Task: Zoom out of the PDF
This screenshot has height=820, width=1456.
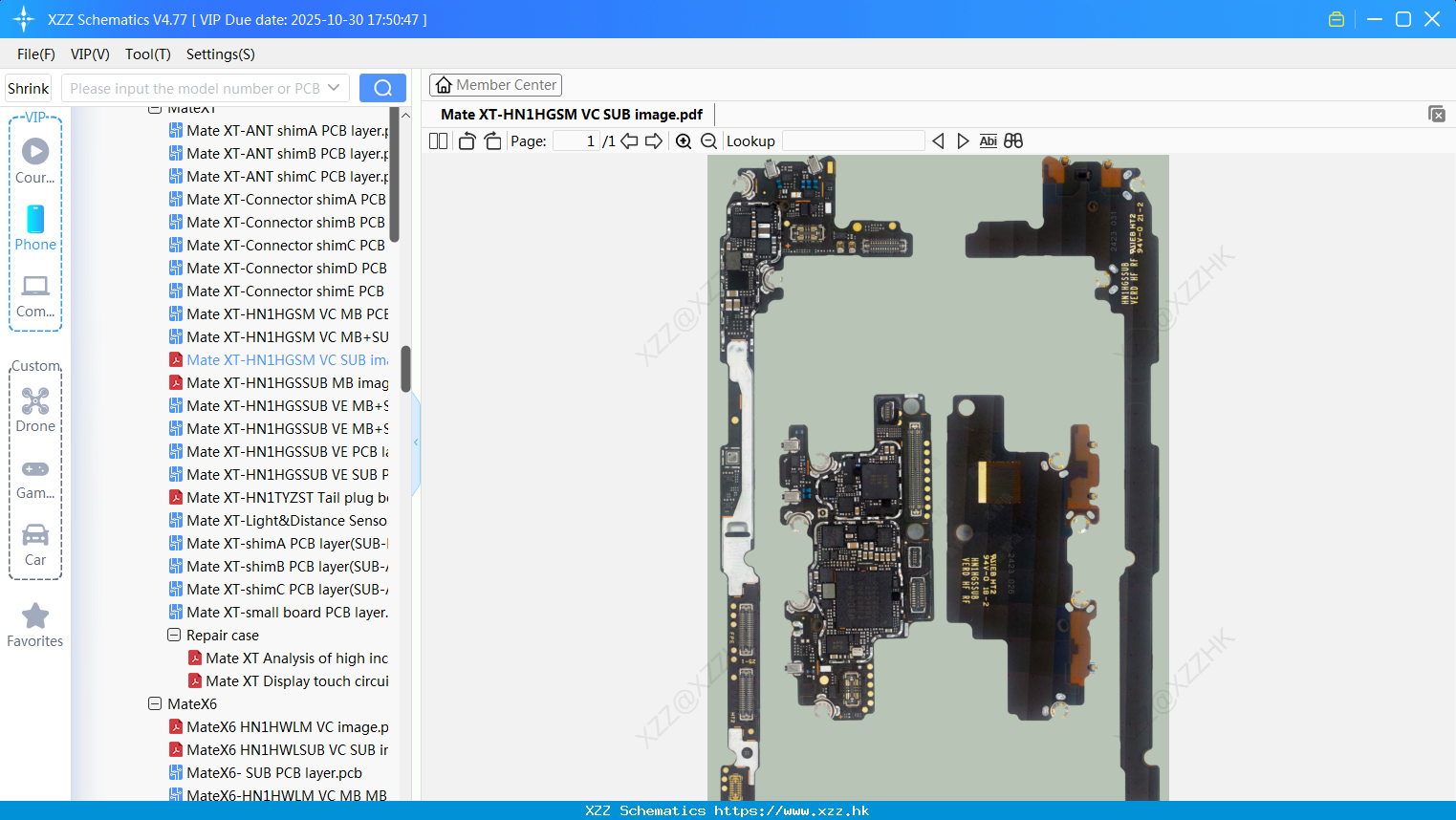Action: tap(708, 140)
